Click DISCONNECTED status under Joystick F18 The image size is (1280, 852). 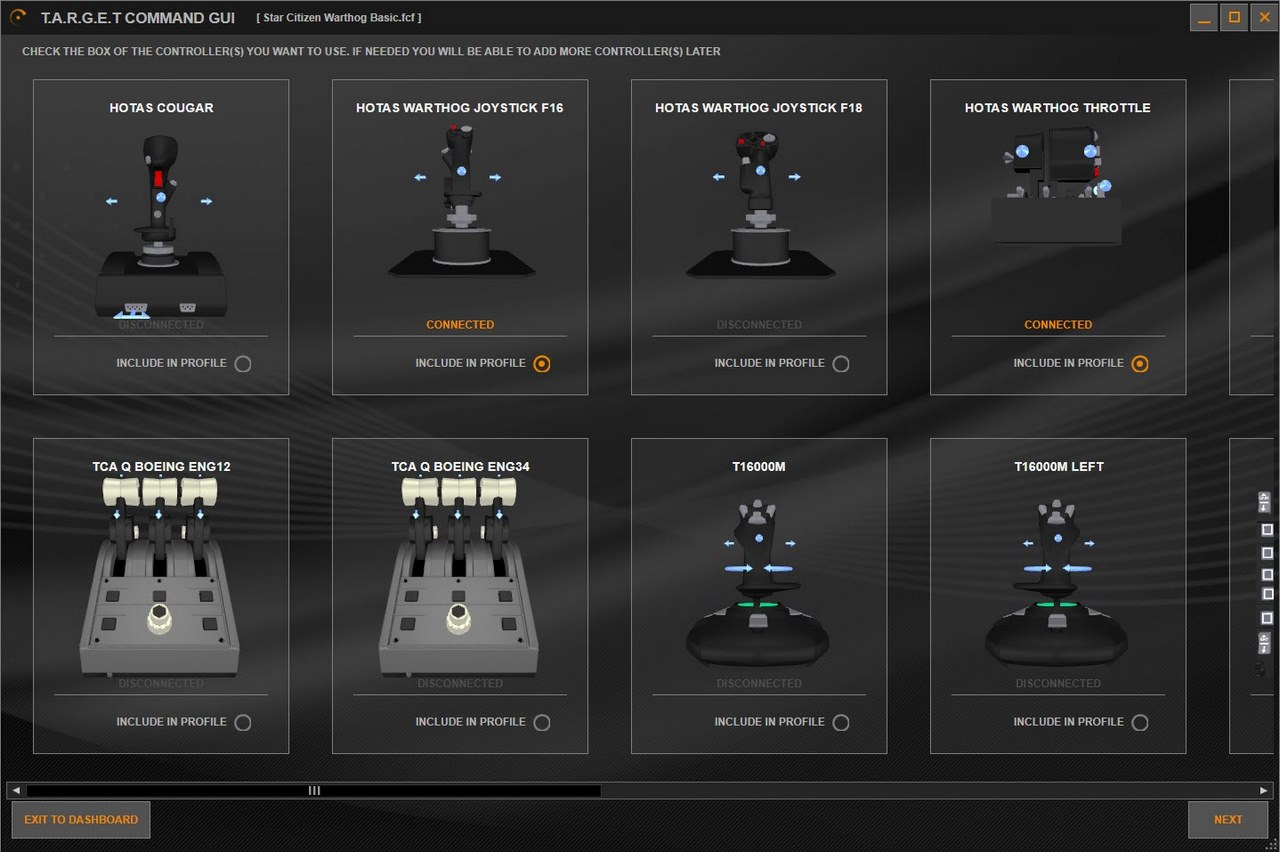click(x=759, y=325)
